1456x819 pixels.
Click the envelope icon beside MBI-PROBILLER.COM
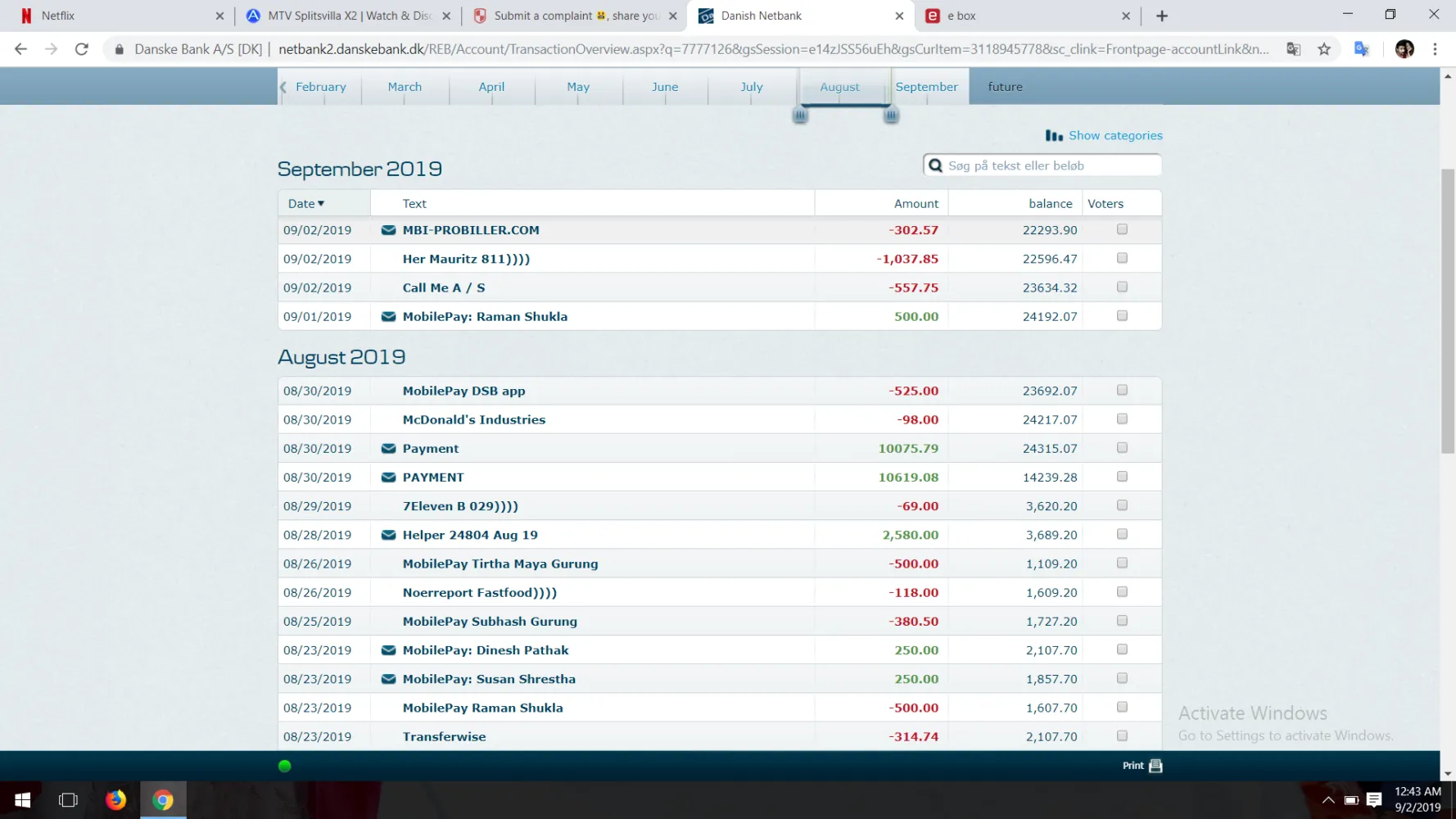[388, 230]
